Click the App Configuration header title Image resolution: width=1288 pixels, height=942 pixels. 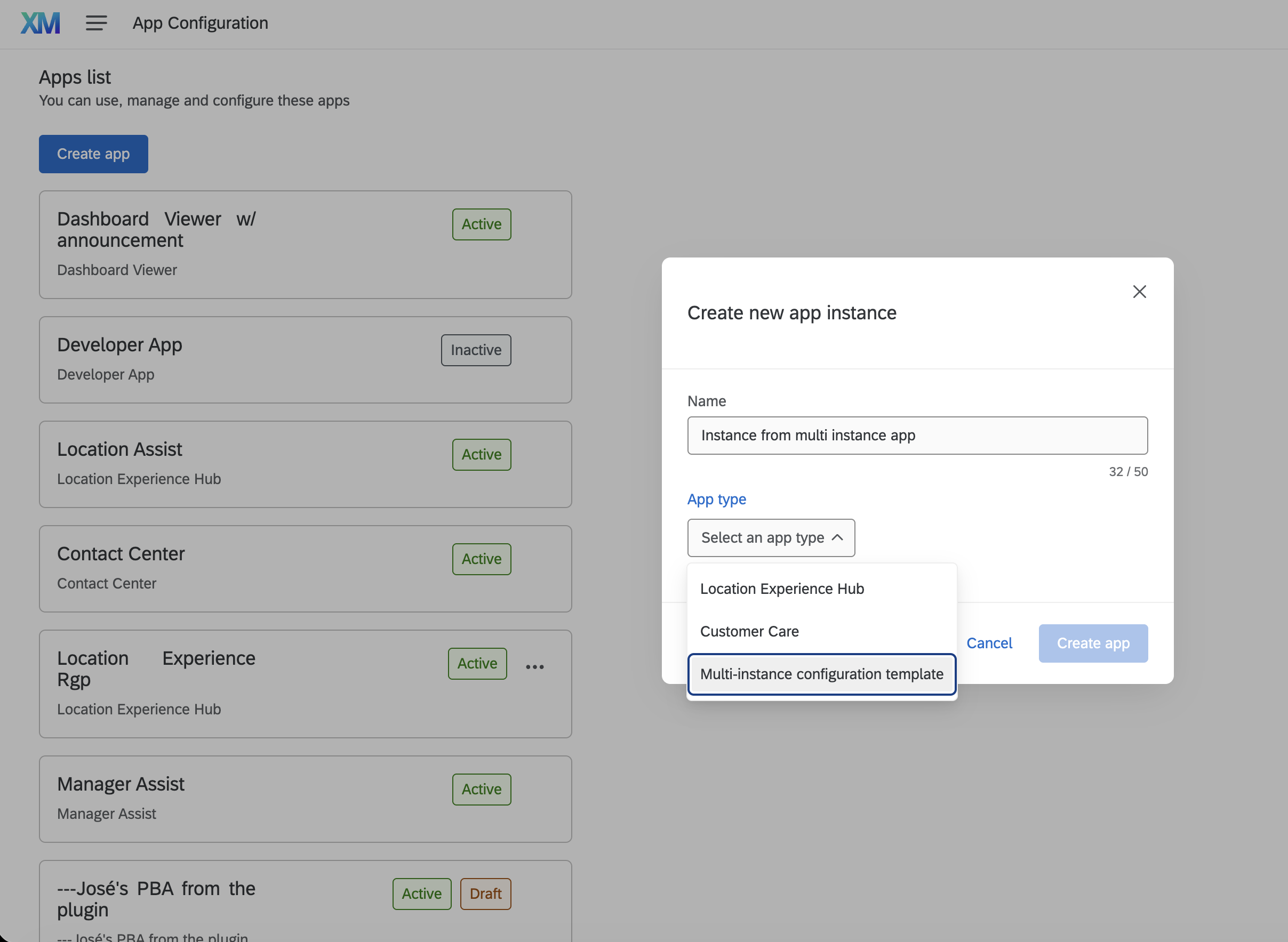click(200, 23)
